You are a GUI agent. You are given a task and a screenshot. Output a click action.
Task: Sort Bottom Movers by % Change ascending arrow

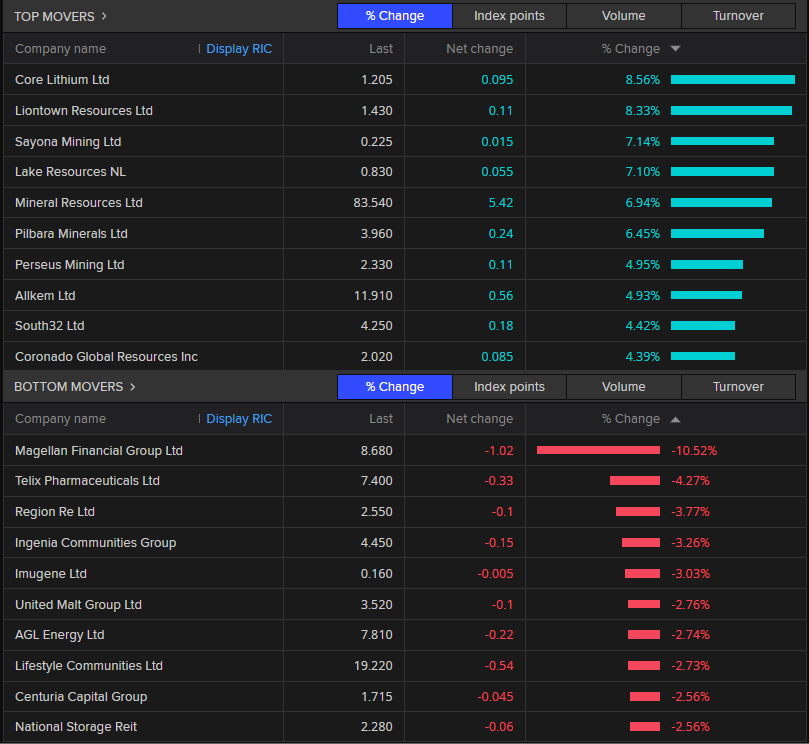pyautogui.click(x=675, y=419)
